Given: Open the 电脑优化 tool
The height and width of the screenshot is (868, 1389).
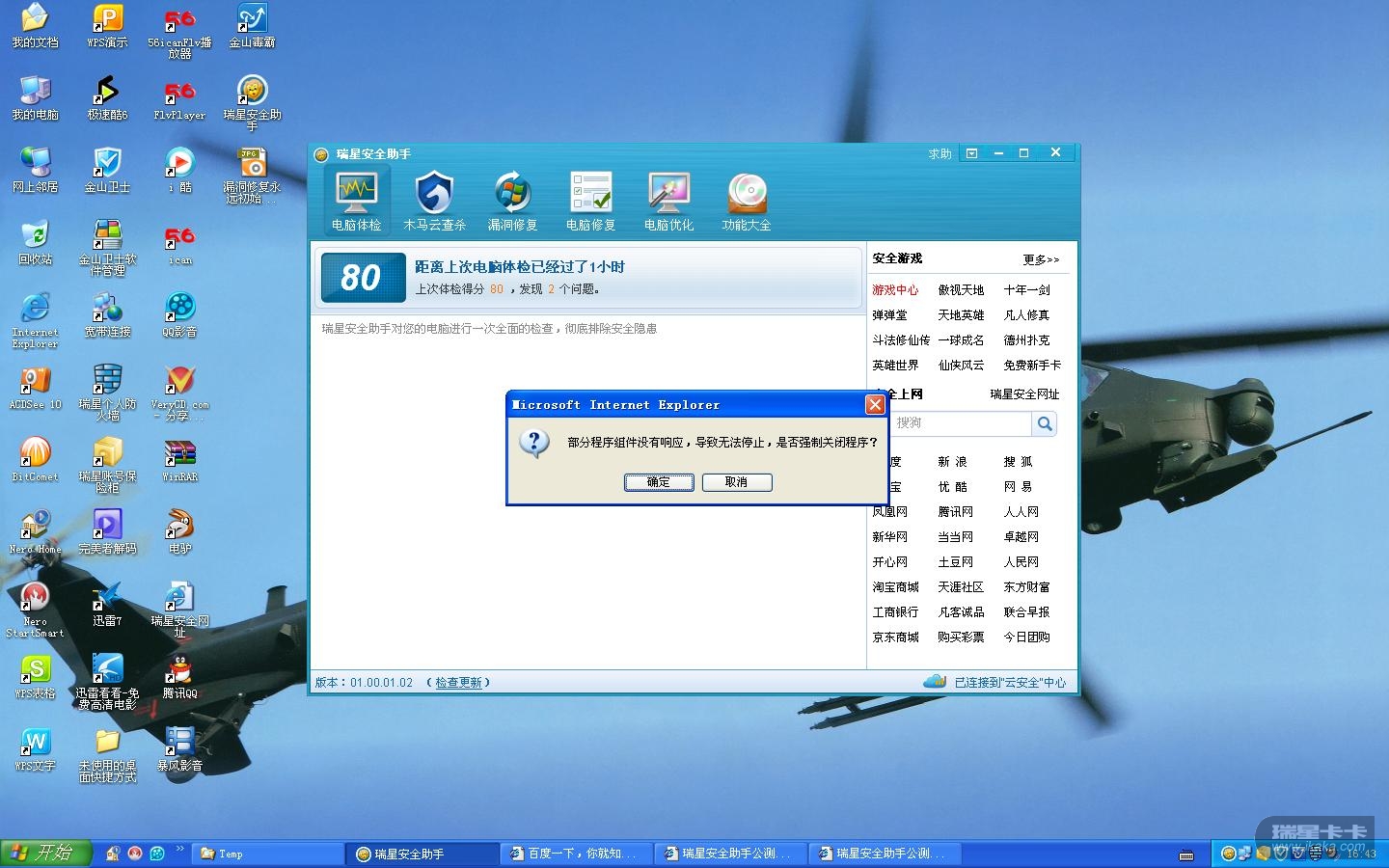Looking at the screenshot, I should point(668,201).
